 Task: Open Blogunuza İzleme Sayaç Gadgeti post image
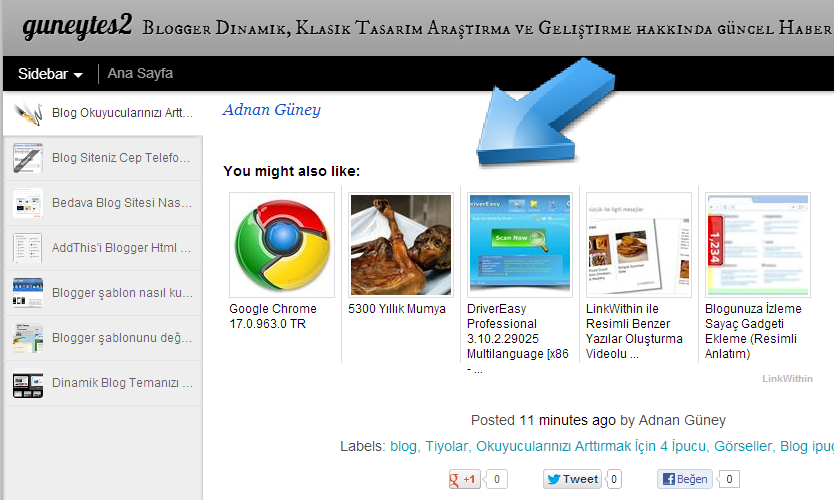(758, 245)
